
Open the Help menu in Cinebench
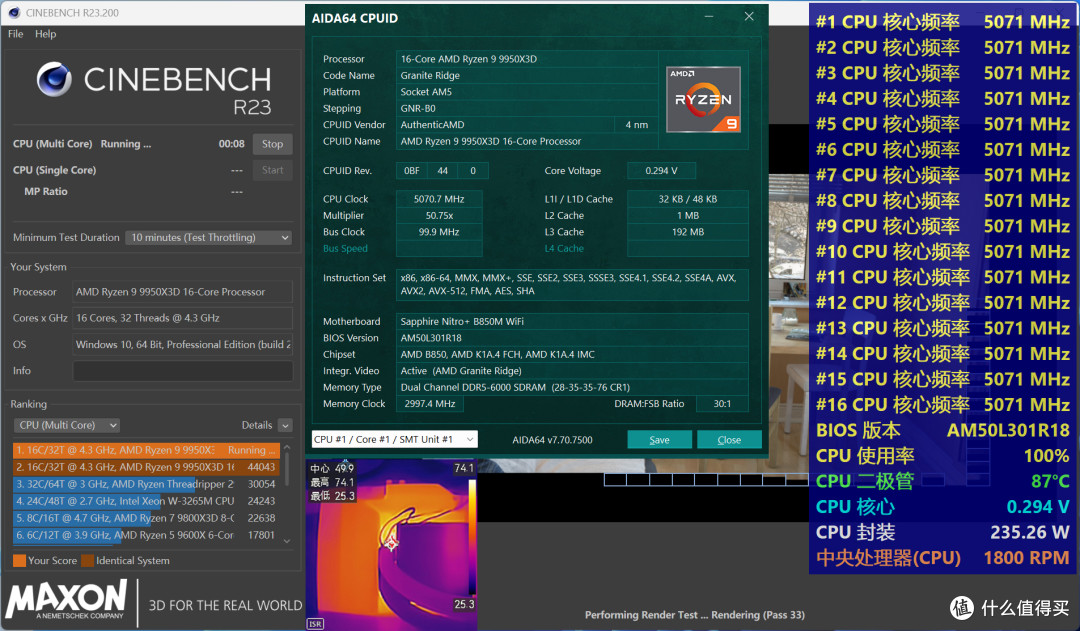[x=45, y=34]
